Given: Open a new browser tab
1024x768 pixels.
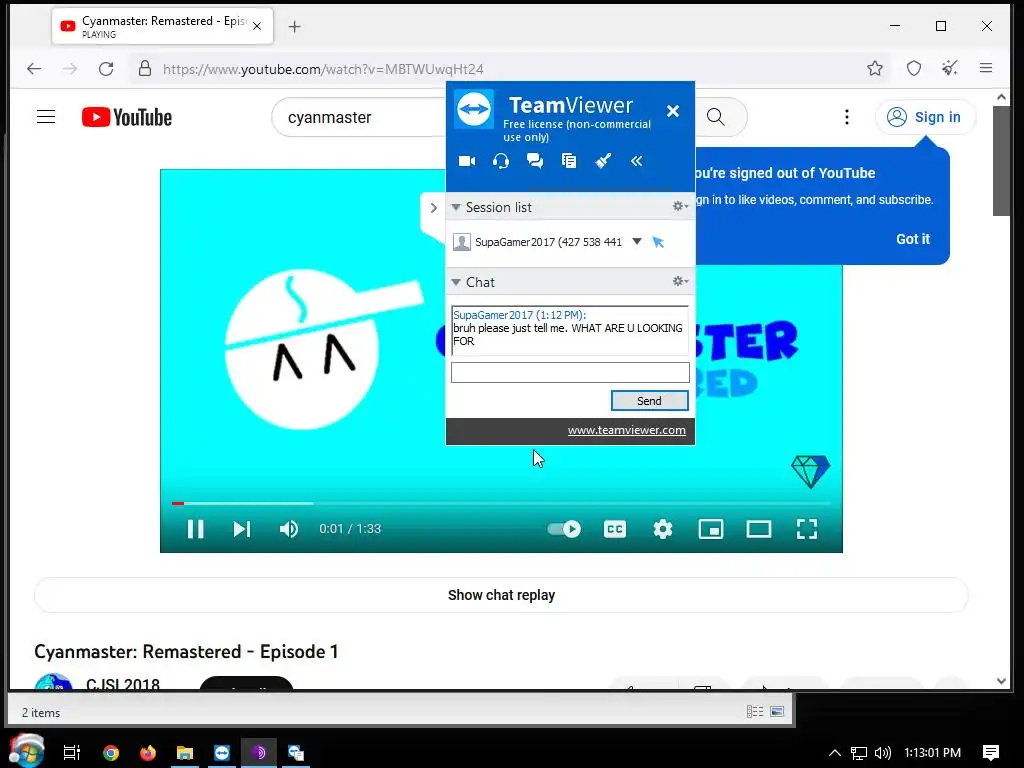Looking at the screenshot, I should pos(295,27).
